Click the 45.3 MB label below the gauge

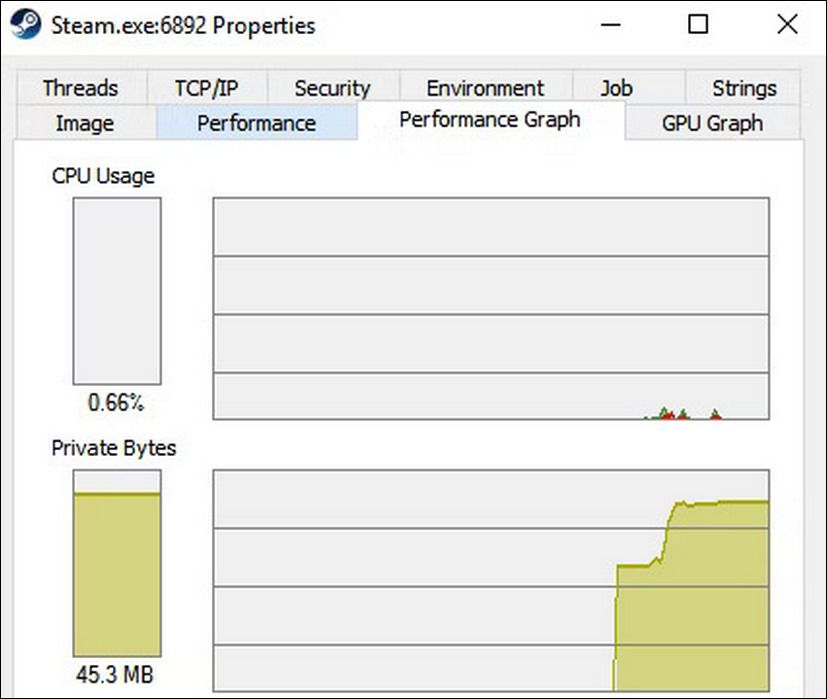pos(116,675)
